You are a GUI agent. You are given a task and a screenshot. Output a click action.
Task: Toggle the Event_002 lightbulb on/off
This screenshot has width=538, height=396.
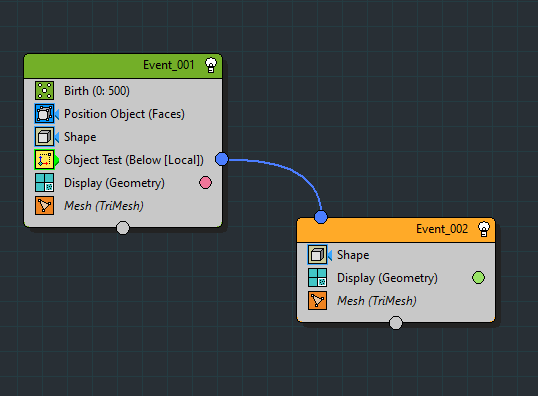click(x=484, y=229)
